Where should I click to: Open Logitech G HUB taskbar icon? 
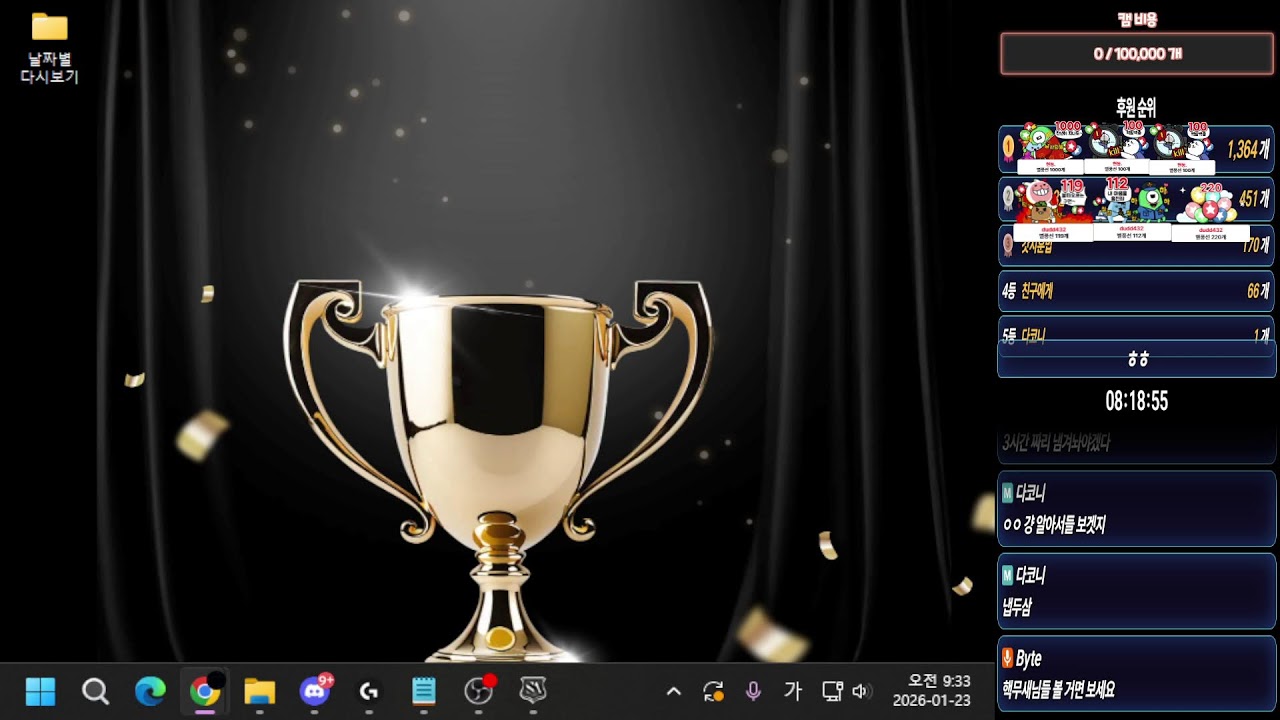[x=369, y=691]
